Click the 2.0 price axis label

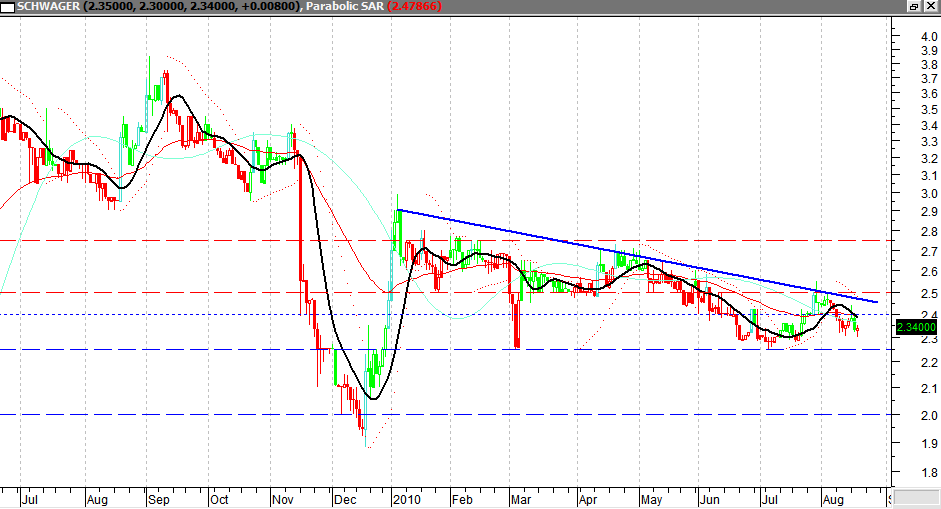929,415
